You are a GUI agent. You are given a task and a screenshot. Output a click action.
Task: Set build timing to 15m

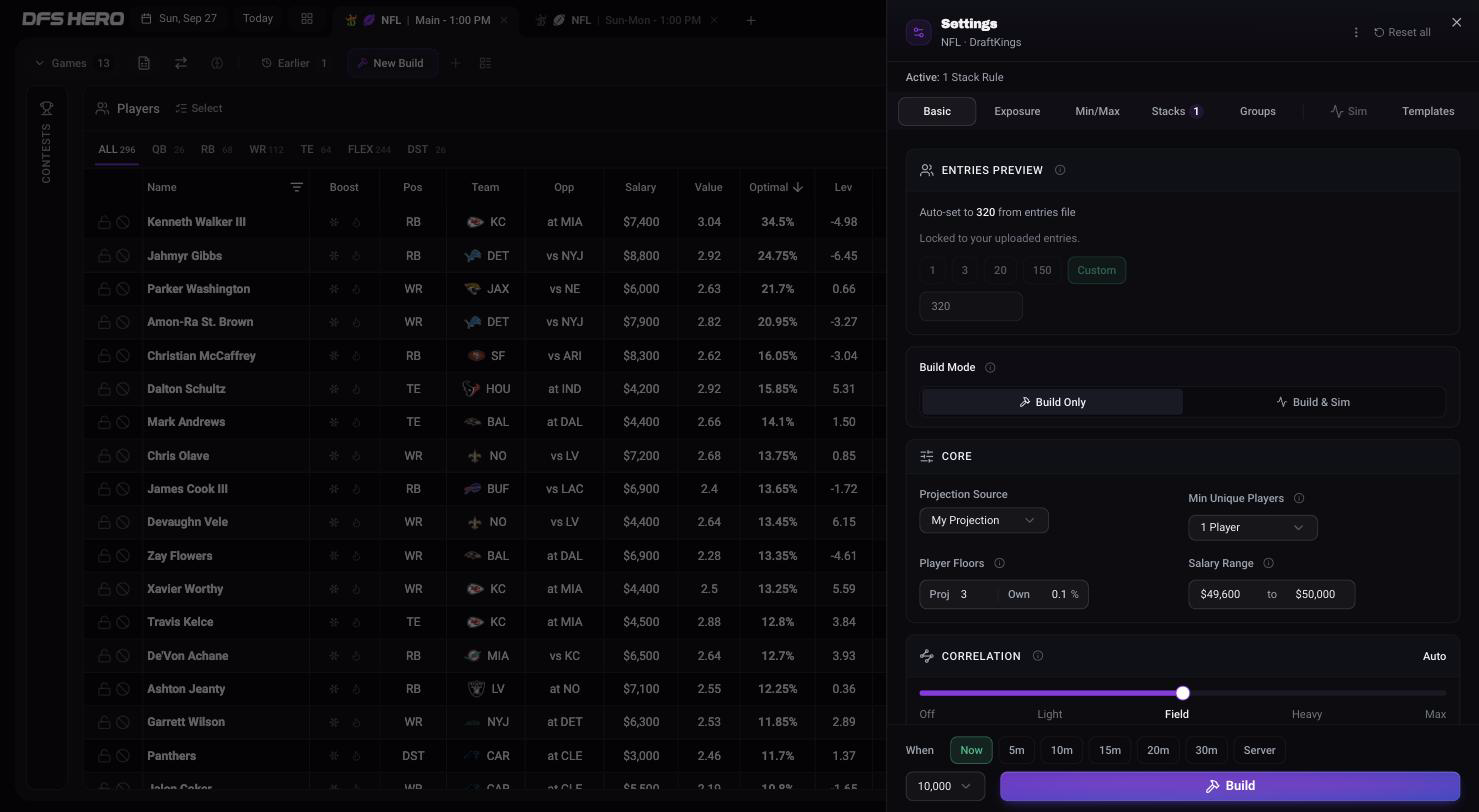[1109, 750]
